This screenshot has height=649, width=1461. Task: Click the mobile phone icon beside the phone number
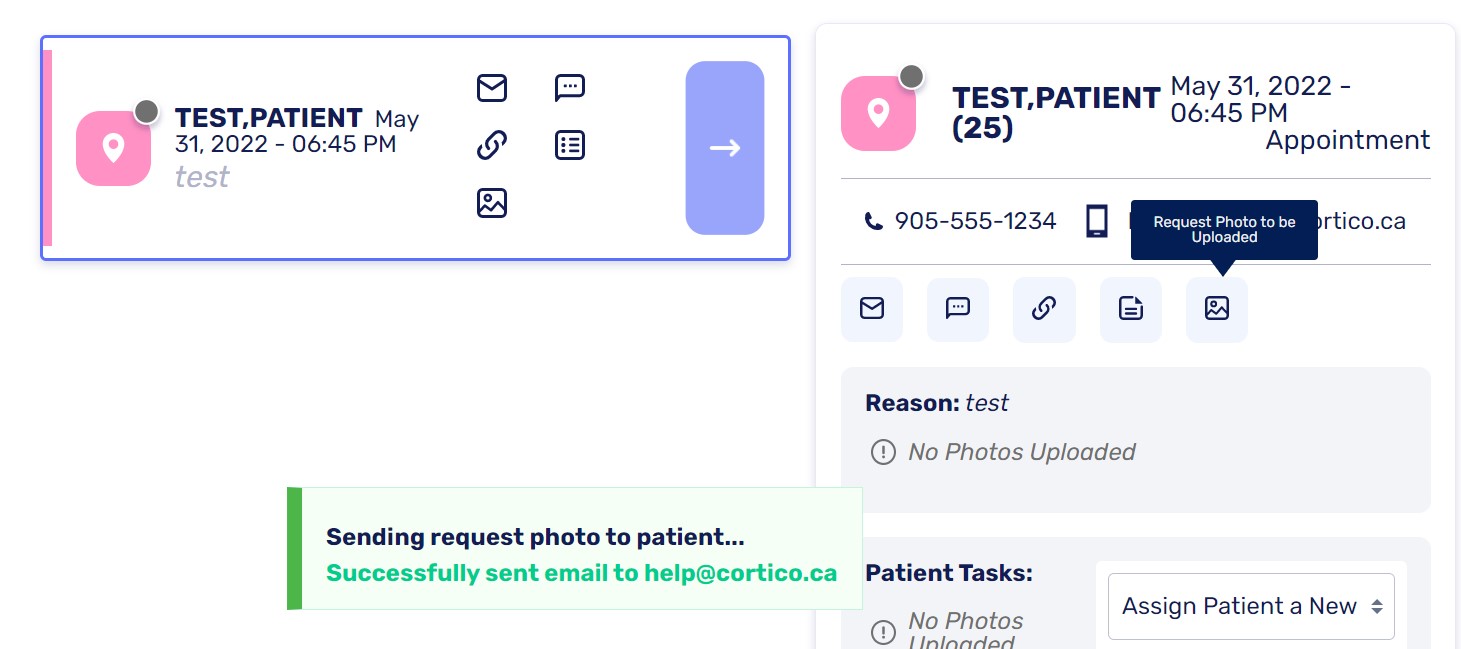pos(1097,221)
